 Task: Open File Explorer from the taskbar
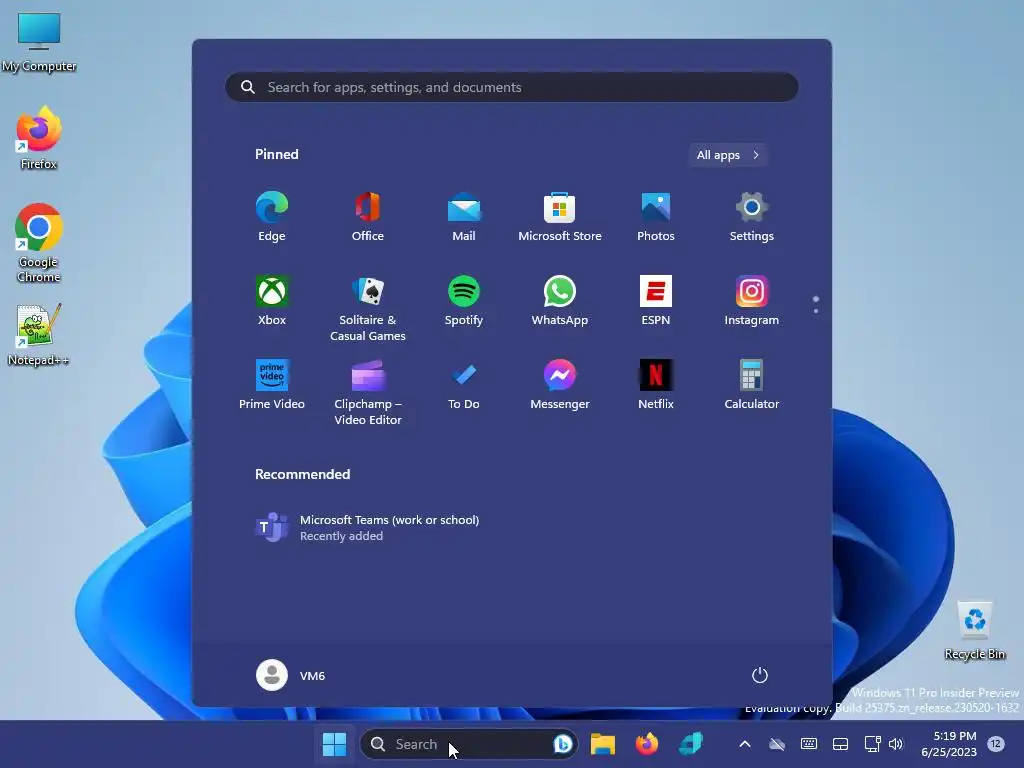[x=603, y=744]
